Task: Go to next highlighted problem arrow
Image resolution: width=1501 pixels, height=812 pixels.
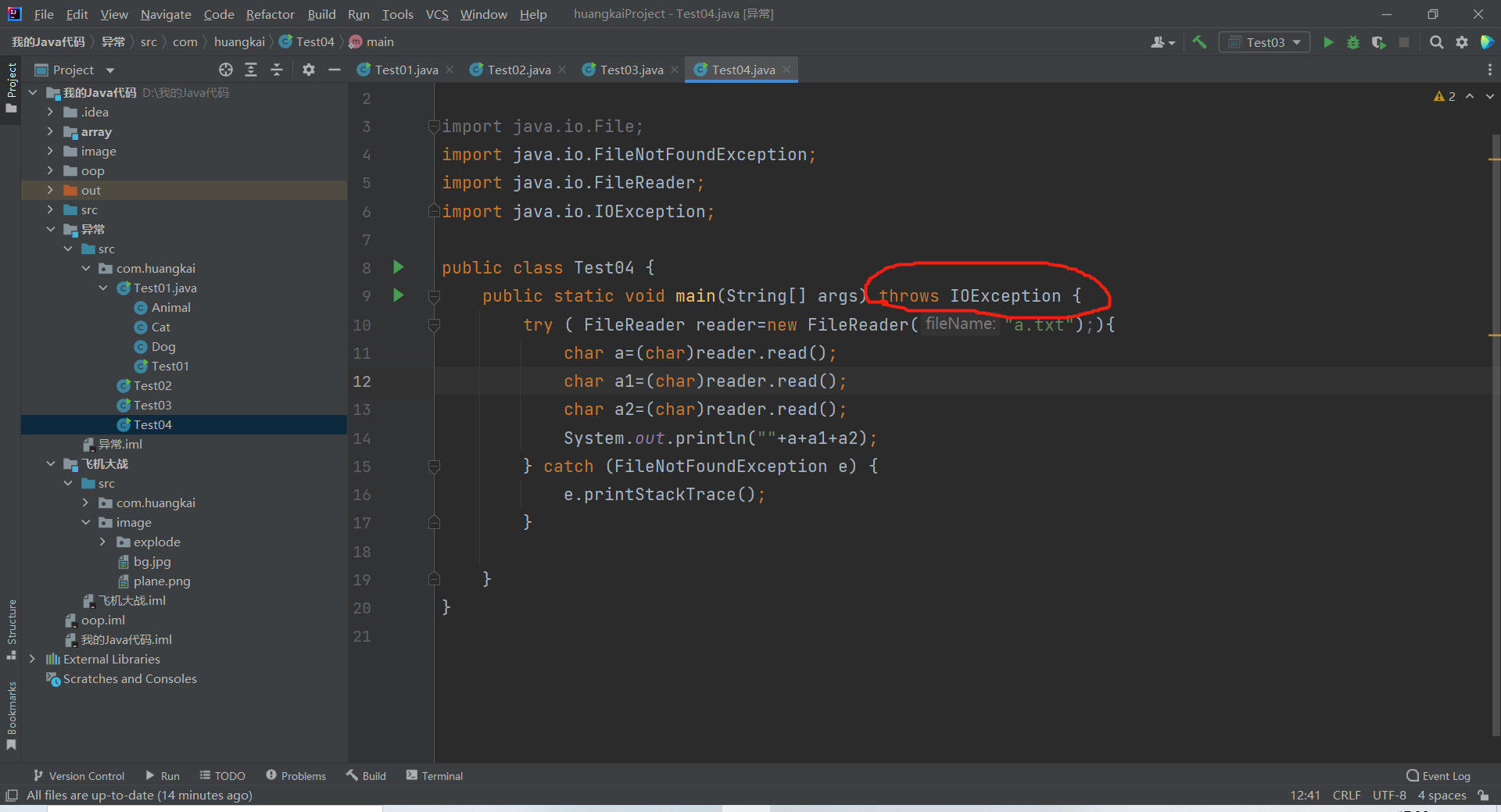Action: 1489,96
